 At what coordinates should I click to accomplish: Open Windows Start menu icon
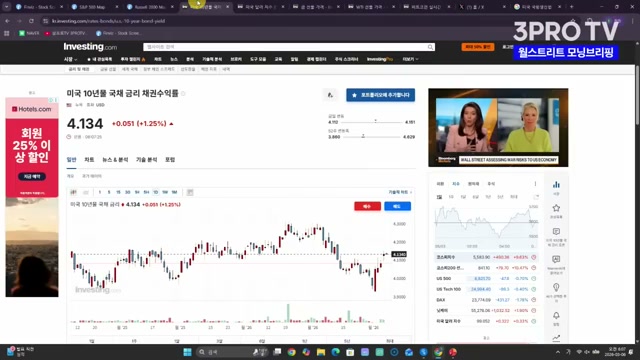tap(187, 352)
